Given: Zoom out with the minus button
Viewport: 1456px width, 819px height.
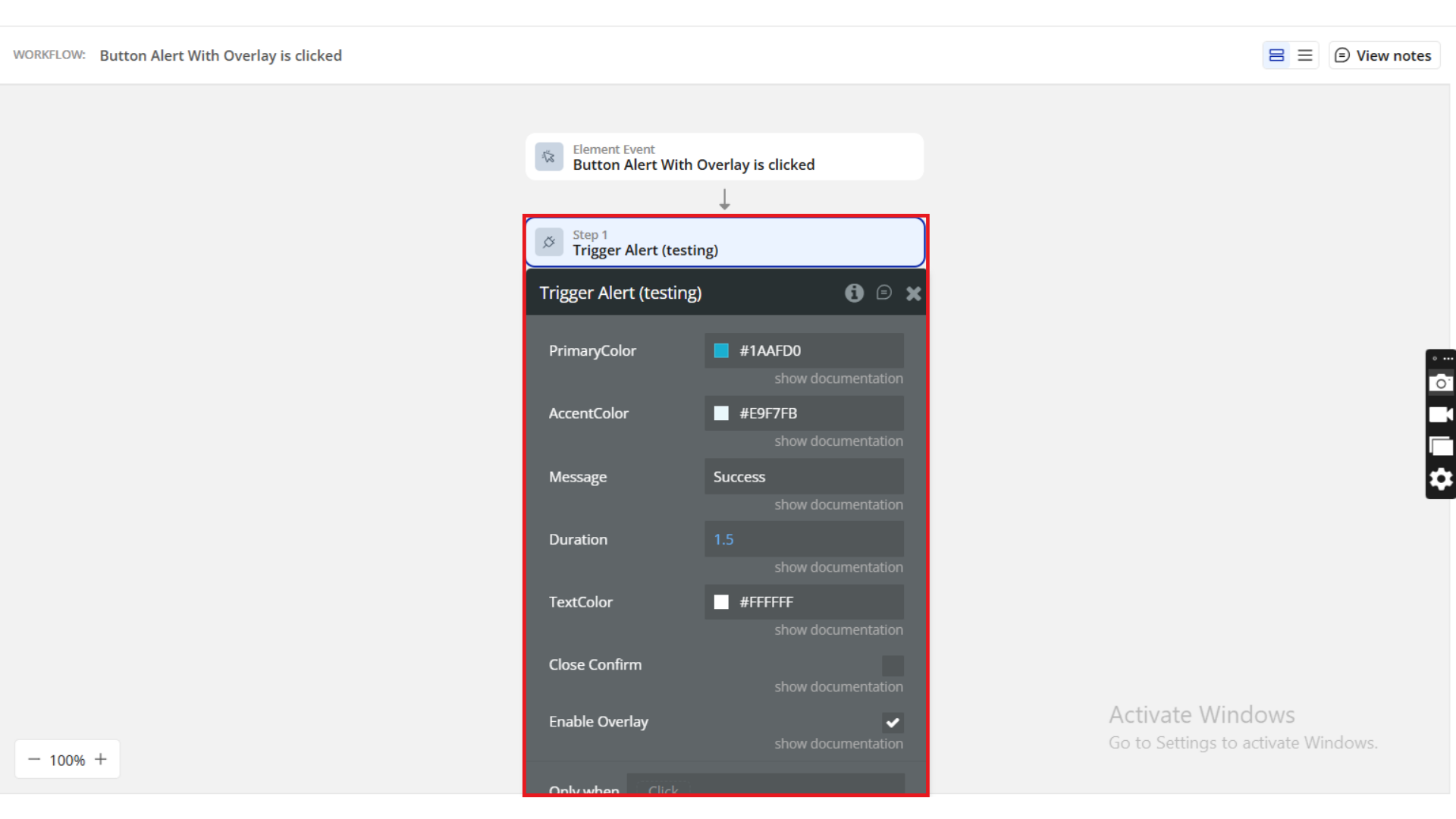Looking at the screenshot, I should 34,759.
